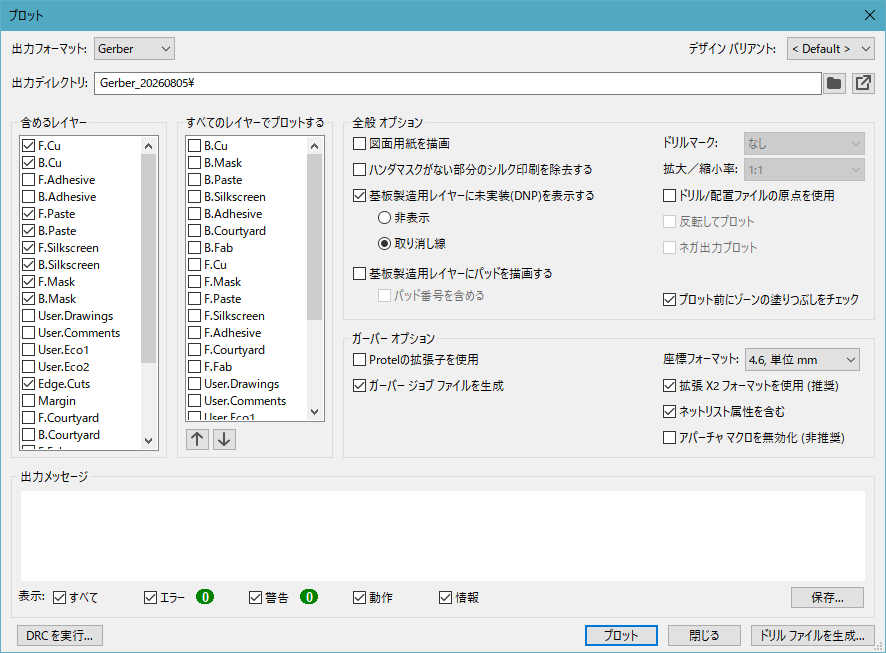Image resolution: width=886 pixels, height=653 pixels.
Task: Close the プロット dialog window
Action: tap(870, 15)
